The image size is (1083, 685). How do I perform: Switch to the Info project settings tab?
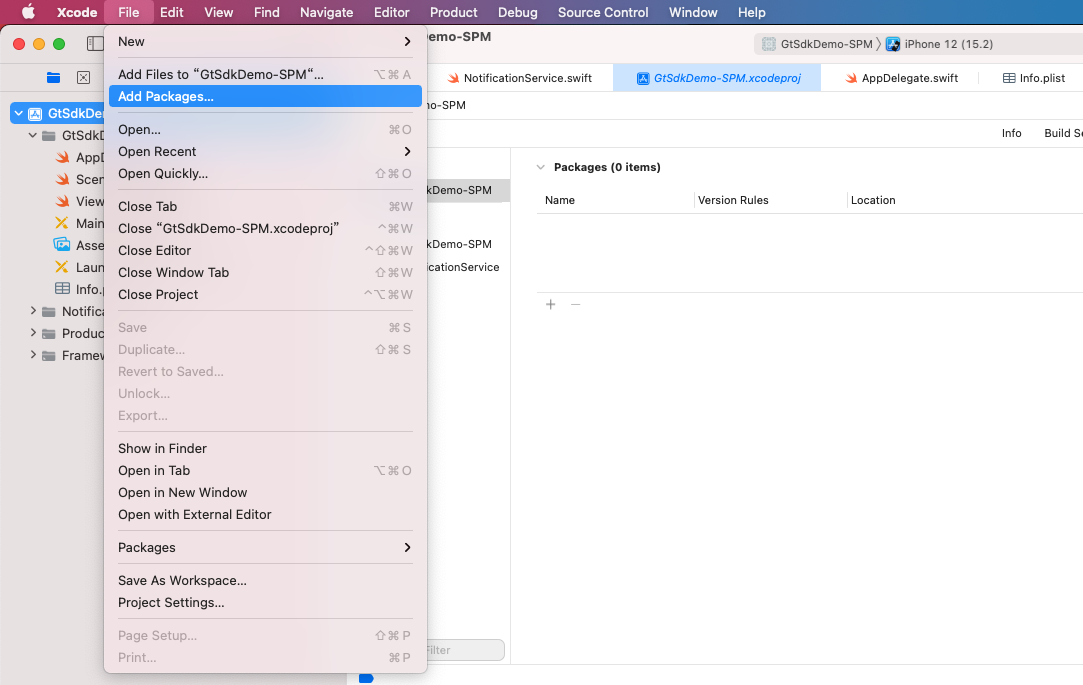click(x=1011, y=133)
